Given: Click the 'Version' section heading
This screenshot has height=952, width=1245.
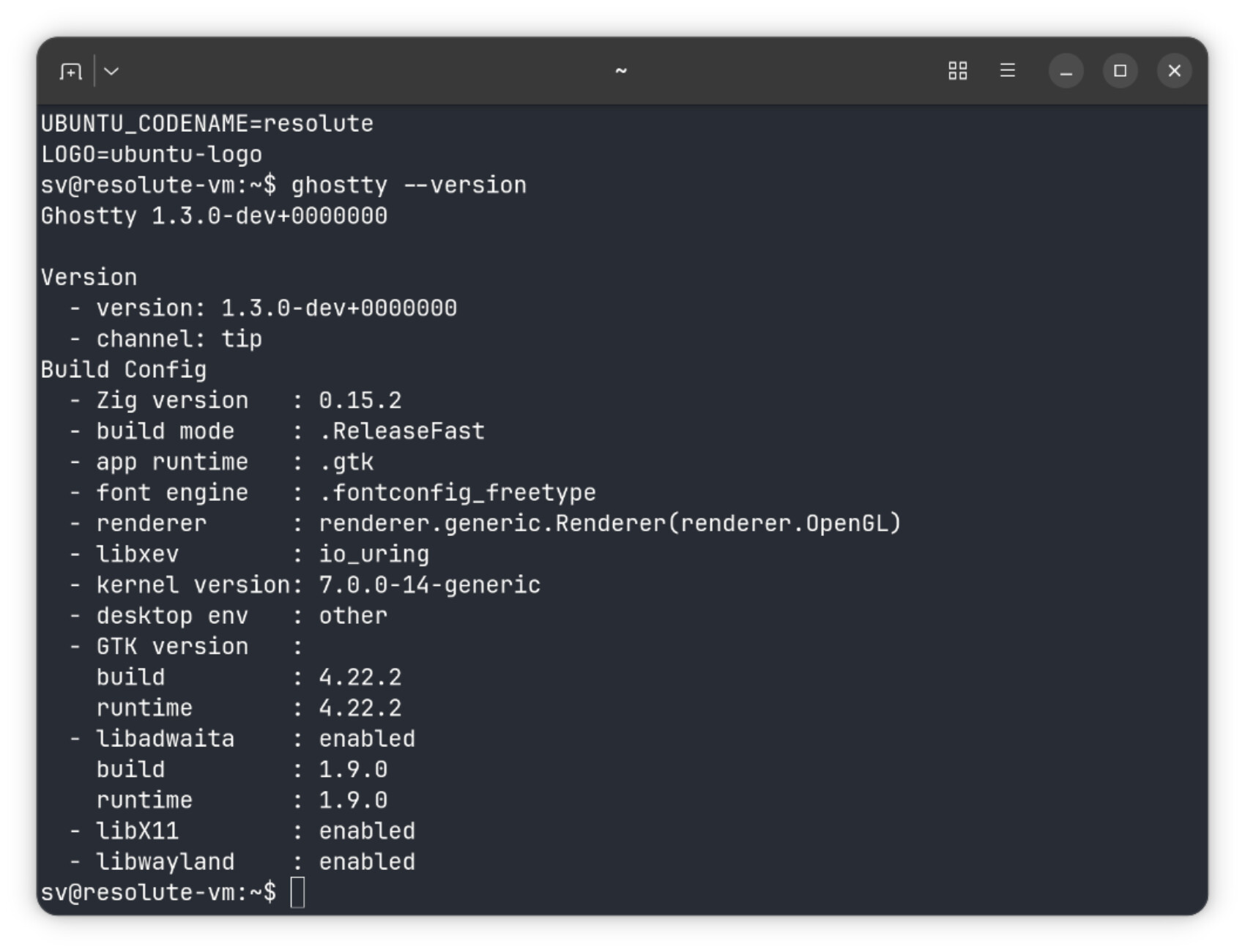Looking at the screenshot, I should point(89,278).
